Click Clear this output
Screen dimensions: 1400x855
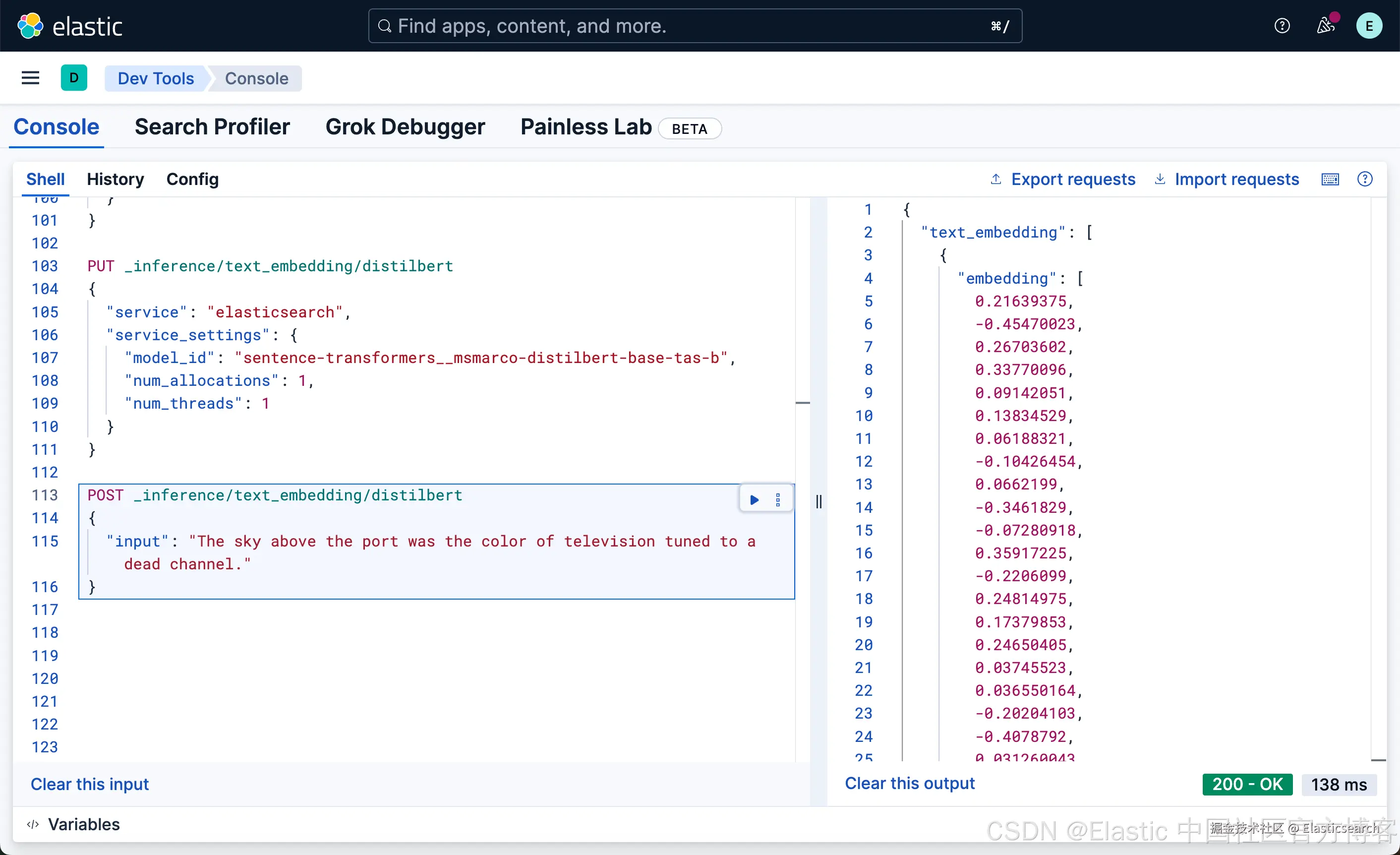909,784
